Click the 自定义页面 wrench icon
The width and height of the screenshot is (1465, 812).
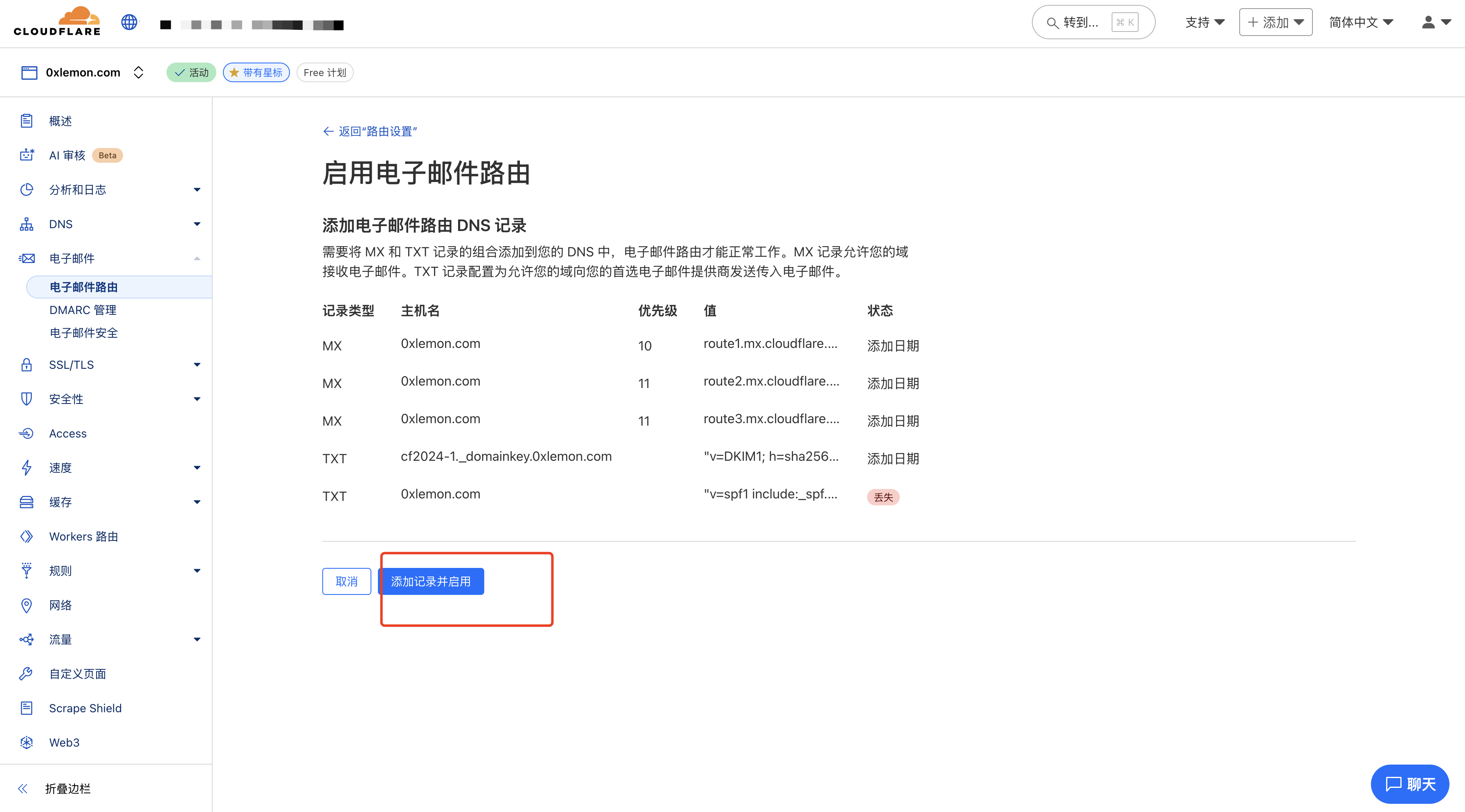pyautogui.click(x=27, y=674)
